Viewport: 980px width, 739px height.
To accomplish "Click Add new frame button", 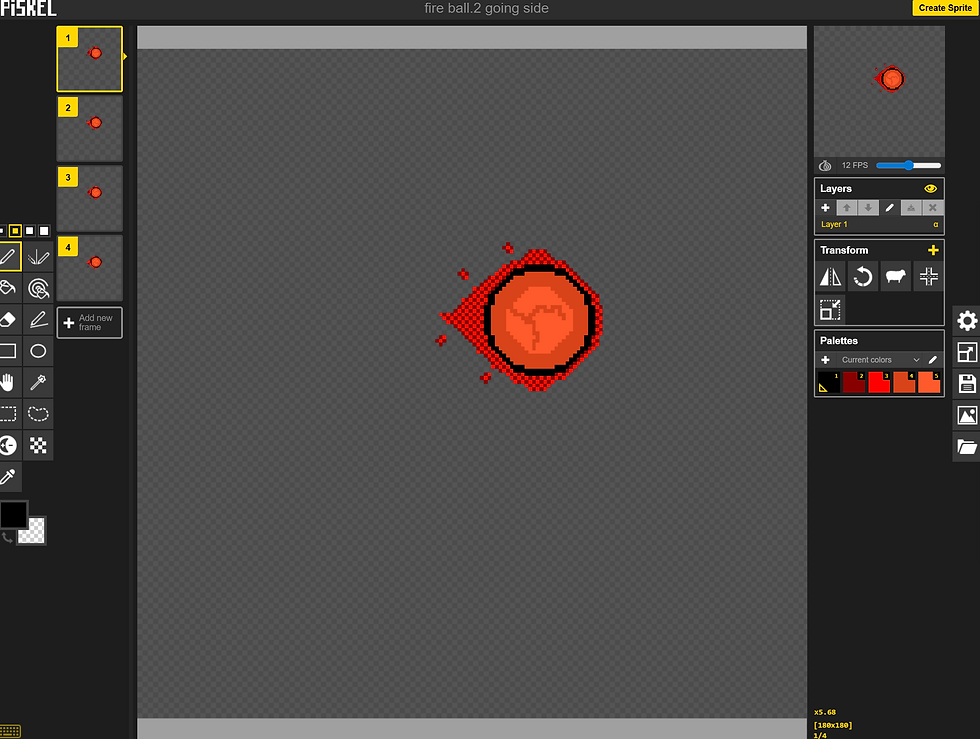I will coord(89,323).
